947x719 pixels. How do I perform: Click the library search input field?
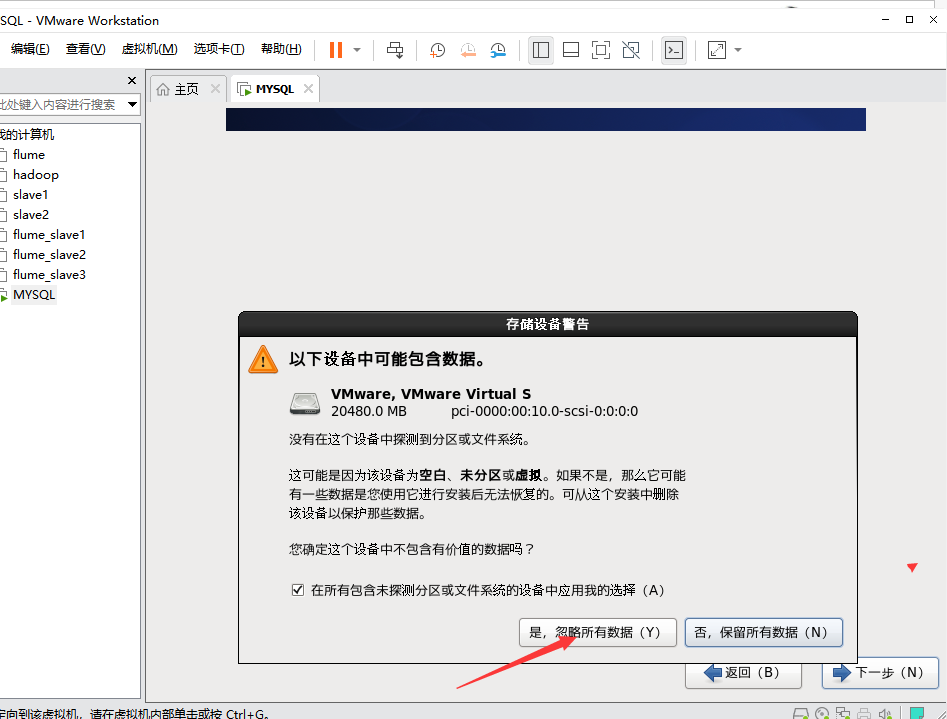click(x=60, y=105)
